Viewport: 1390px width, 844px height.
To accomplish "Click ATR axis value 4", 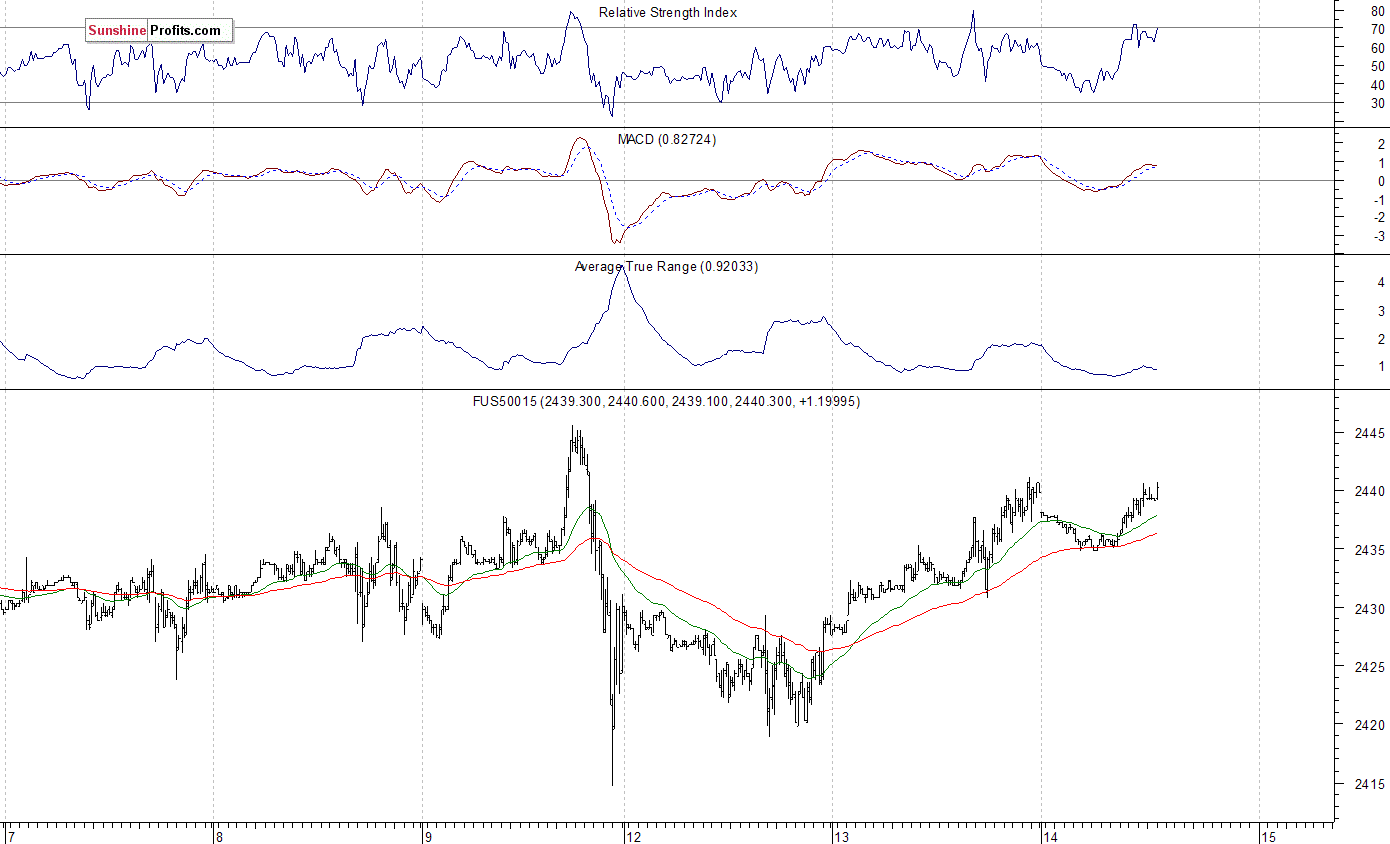I will tap(1382, 283).
